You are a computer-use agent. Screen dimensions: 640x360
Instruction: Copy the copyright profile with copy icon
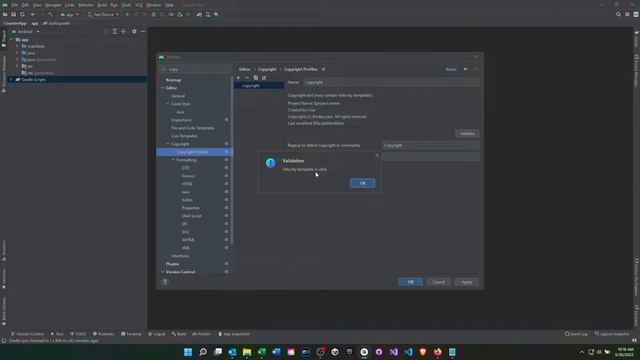tap(256, 78)
